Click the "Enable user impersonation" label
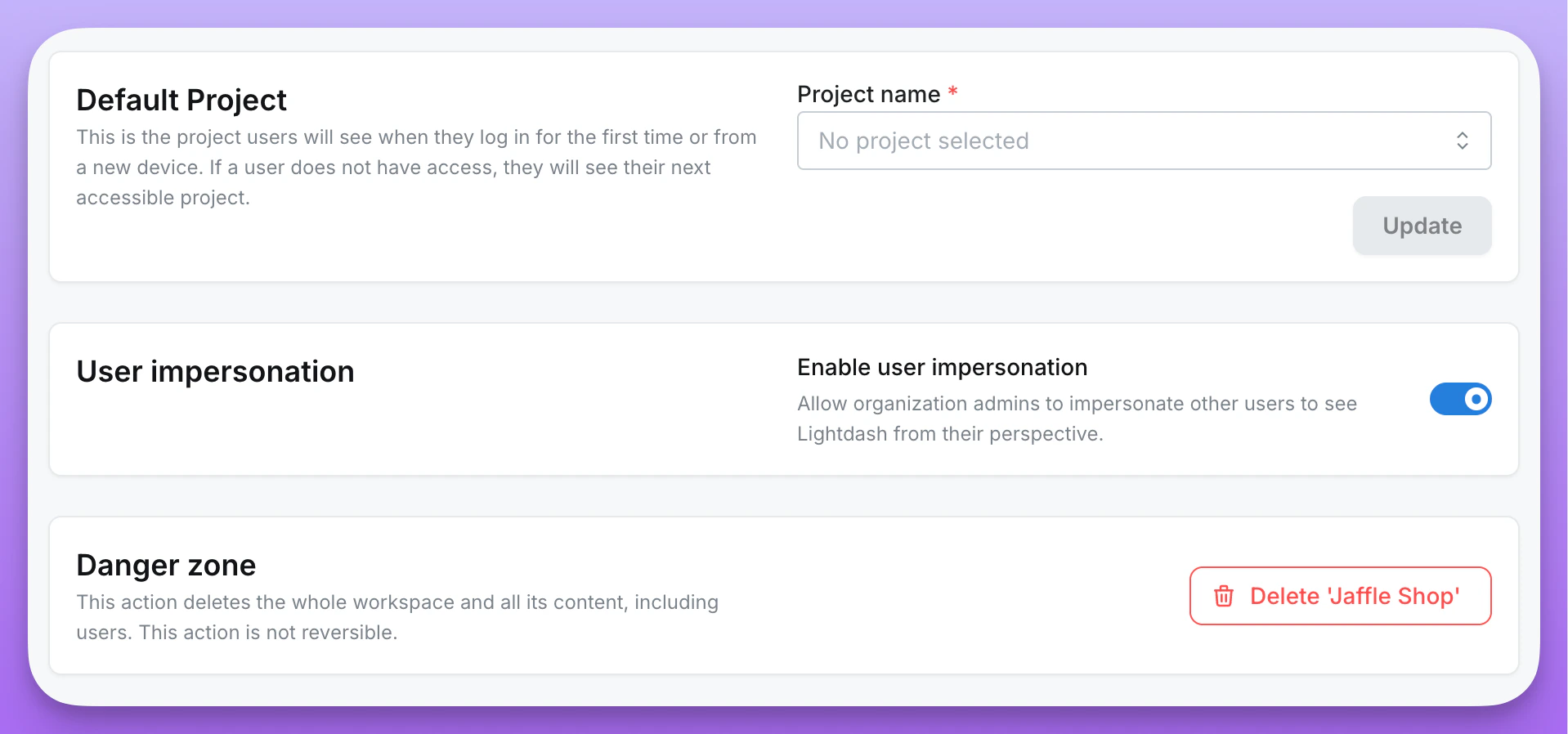1568x734 pixels. [x=942, y=367]
